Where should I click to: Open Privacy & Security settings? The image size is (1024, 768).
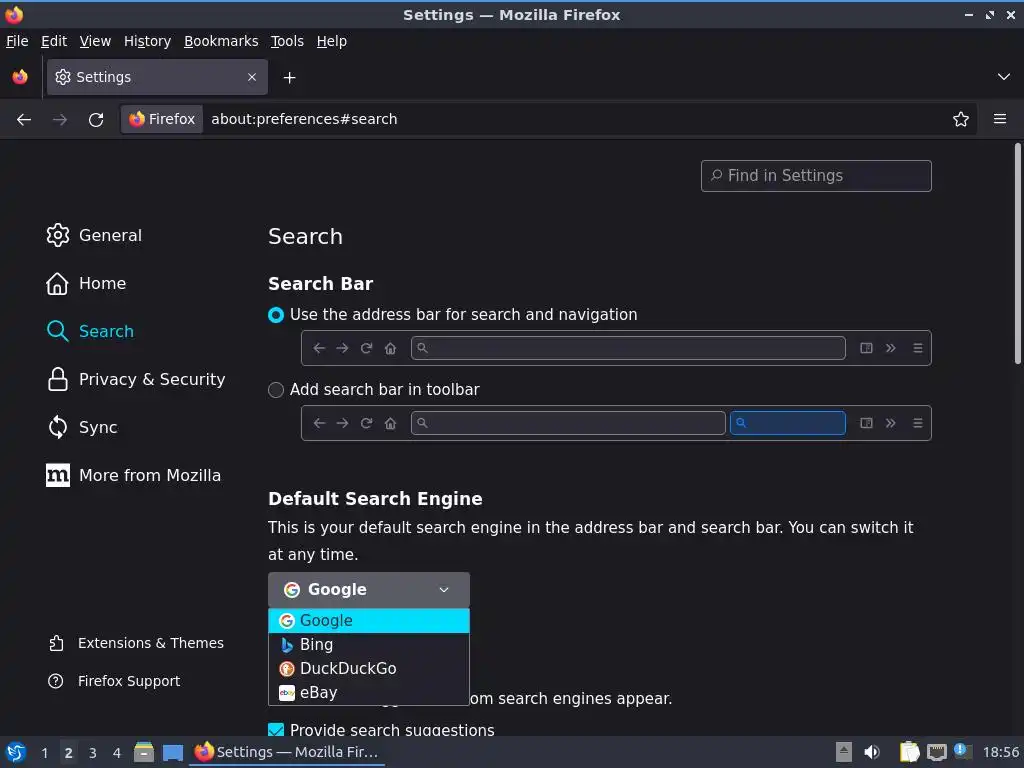pos(136,379)
